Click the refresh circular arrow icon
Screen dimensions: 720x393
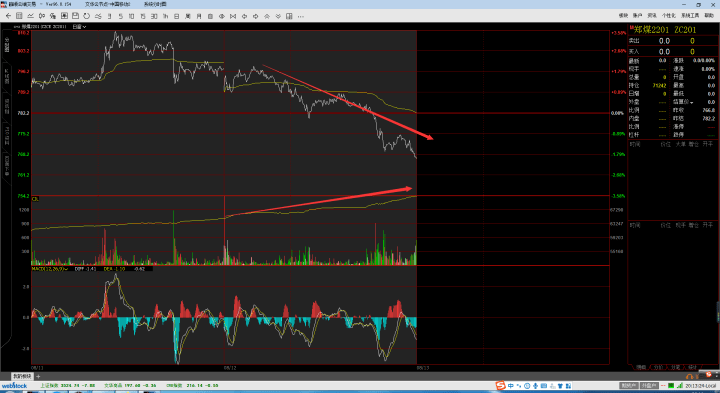click(x=86, y=16)
